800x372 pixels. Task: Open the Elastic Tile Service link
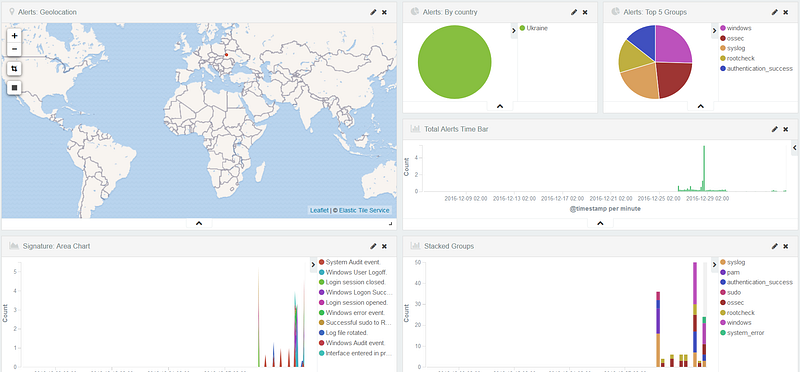[365, 210]
